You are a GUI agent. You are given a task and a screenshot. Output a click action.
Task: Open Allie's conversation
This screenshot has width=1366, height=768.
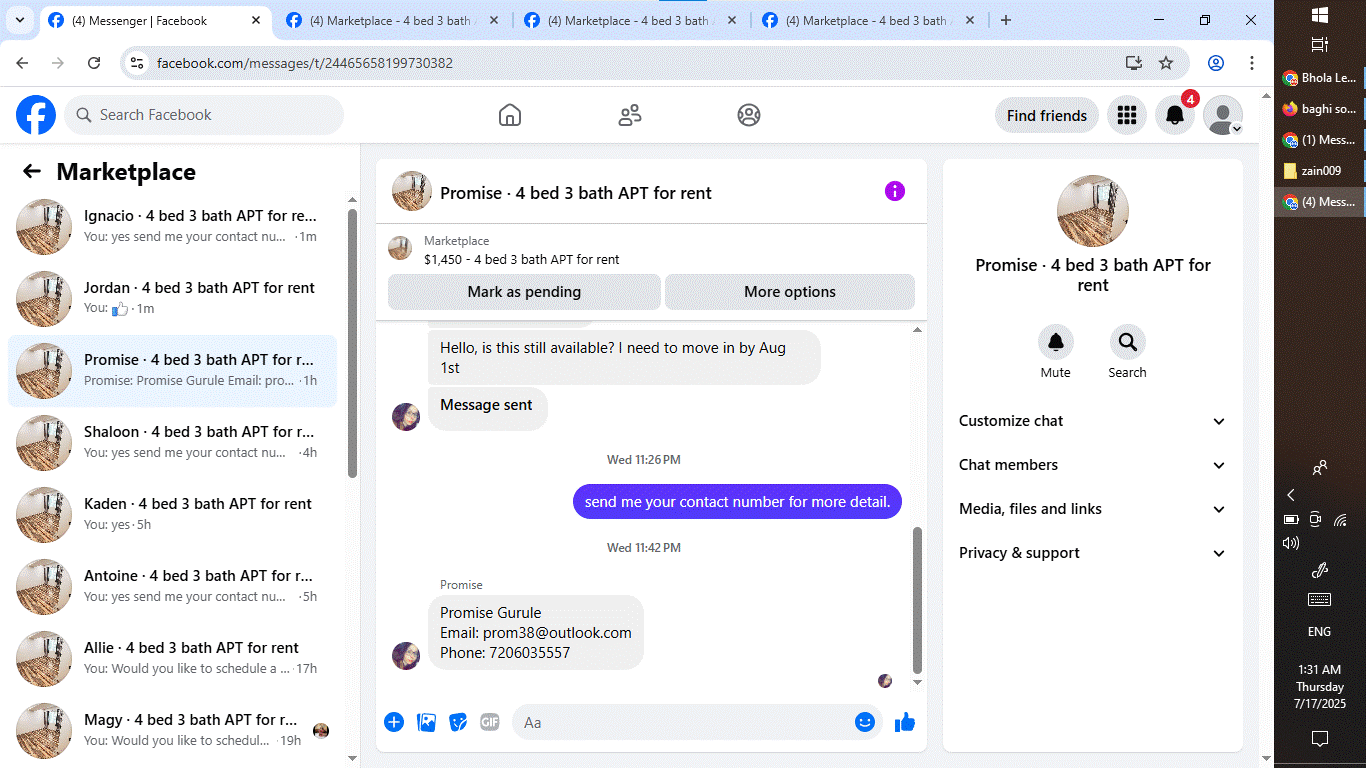(172, 658)
